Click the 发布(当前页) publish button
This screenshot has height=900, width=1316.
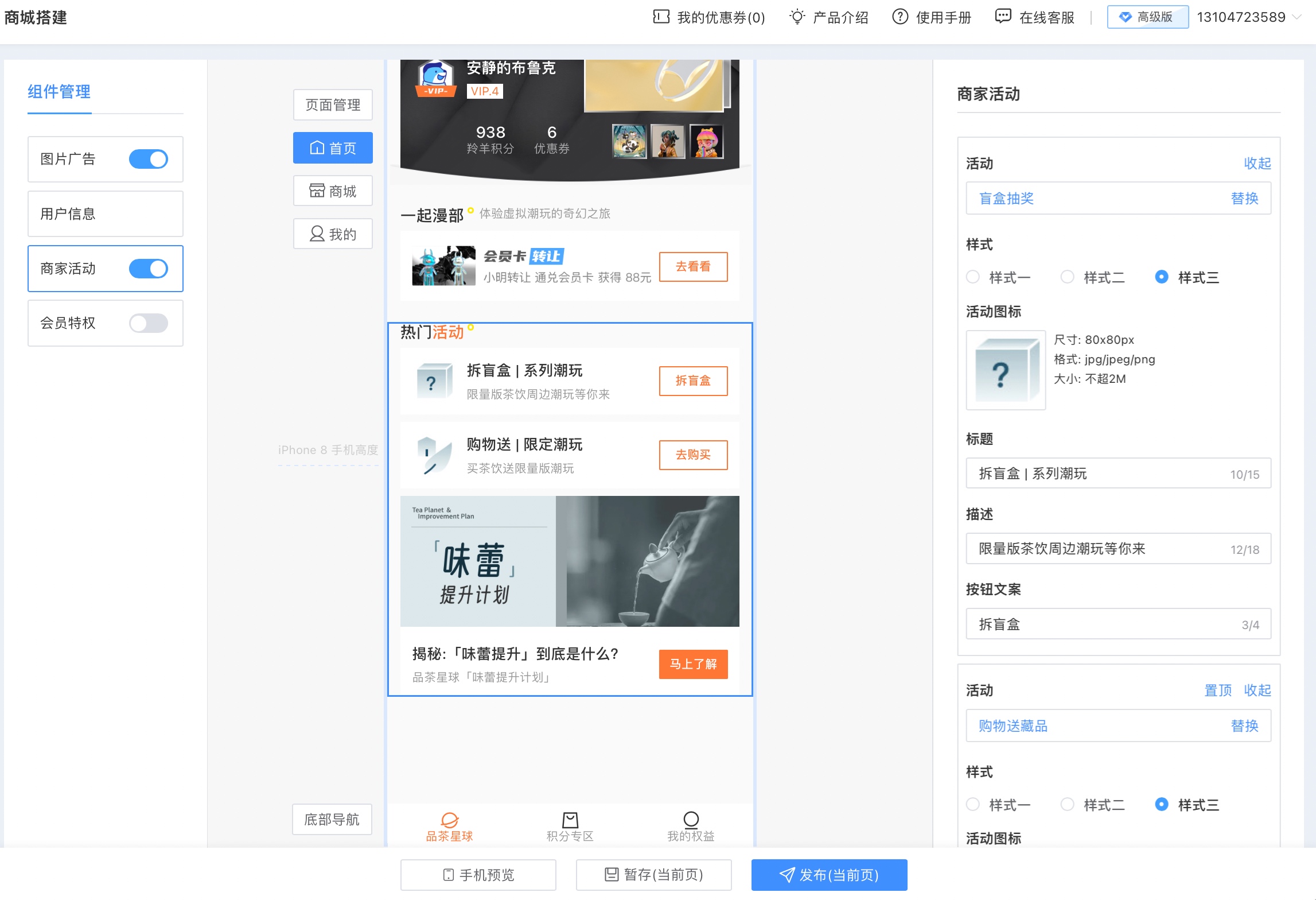(829, 875)
